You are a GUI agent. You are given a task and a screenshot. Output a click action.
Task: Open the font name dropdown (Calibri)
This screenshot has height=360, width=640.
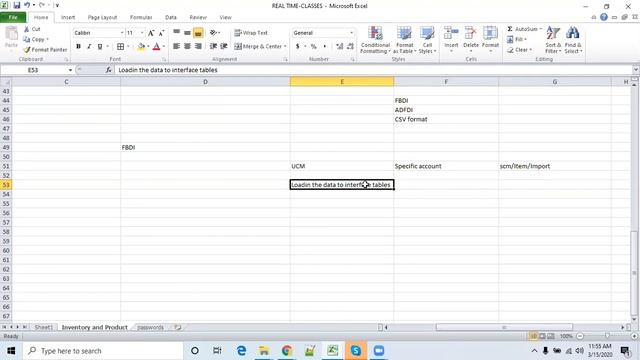(x=122, y=33)
